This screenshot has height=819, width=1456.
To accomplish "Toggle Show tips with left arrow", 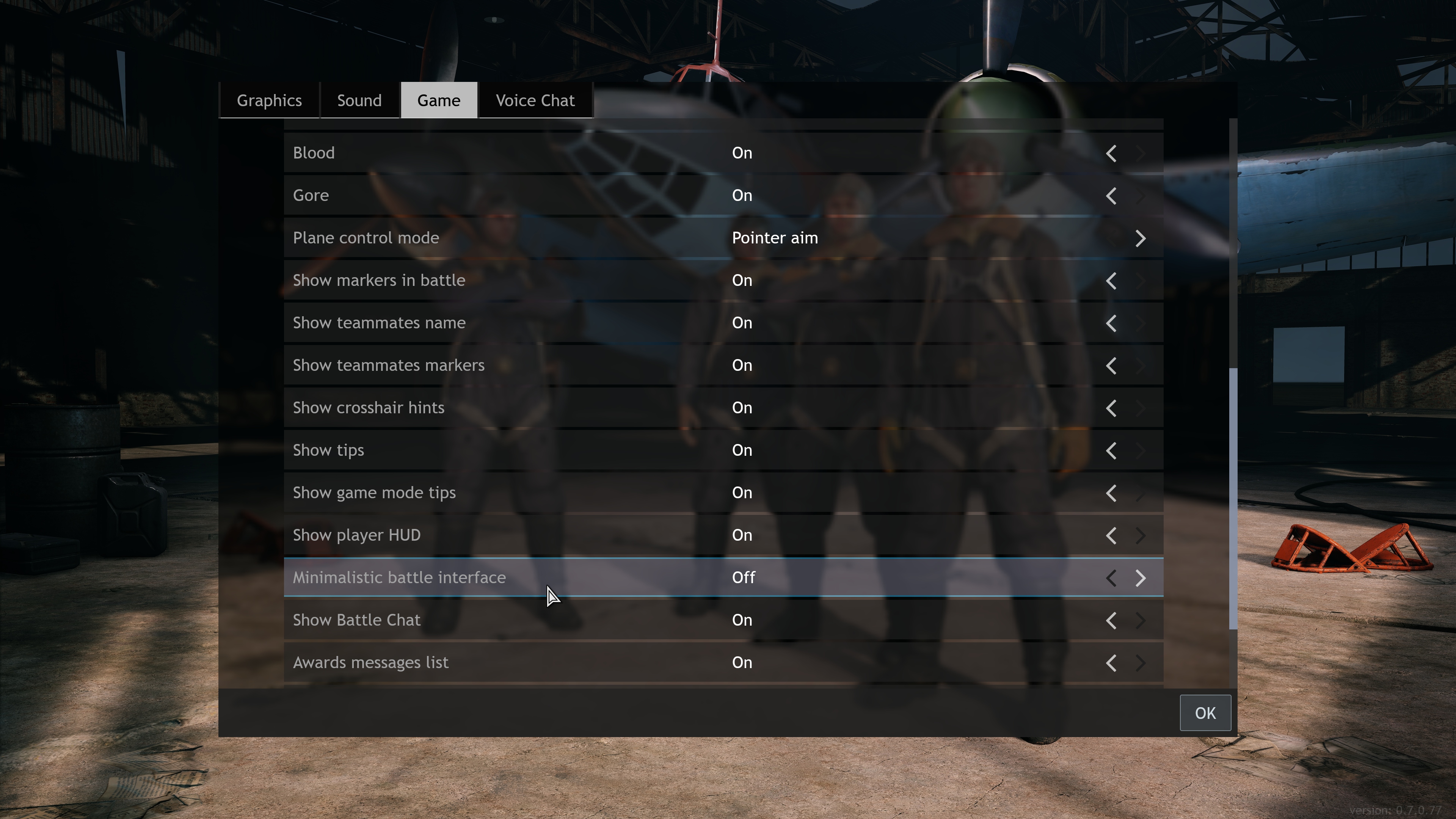I will point(1111,450).
